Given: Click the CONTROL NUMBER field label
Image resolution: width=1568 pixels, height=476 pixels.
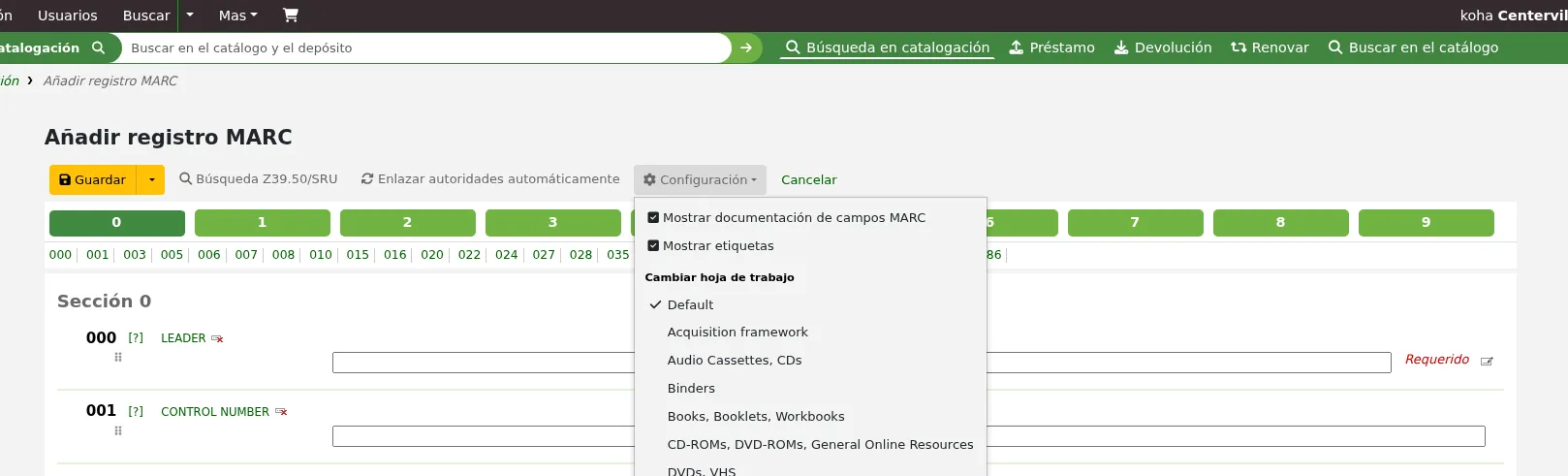Looking at the screenshot, I should [x=215, y=412].
